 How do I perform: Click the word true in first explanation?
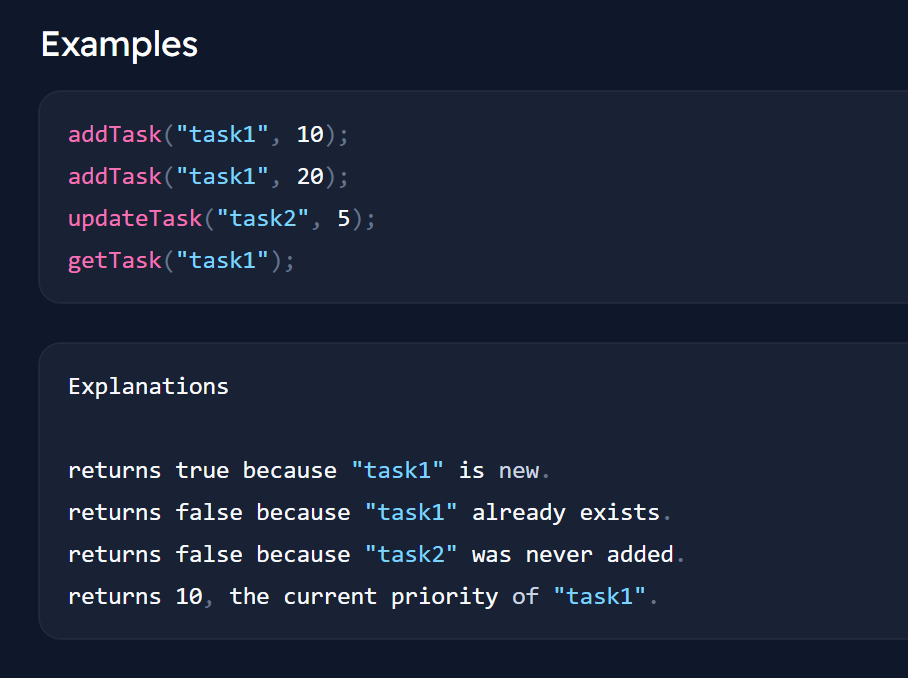[202, 471]
